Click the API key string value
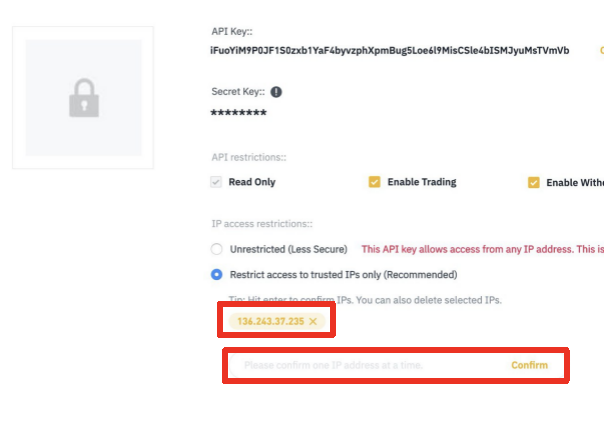The width and height of the screenshot is (604, 428). (390, 49)
